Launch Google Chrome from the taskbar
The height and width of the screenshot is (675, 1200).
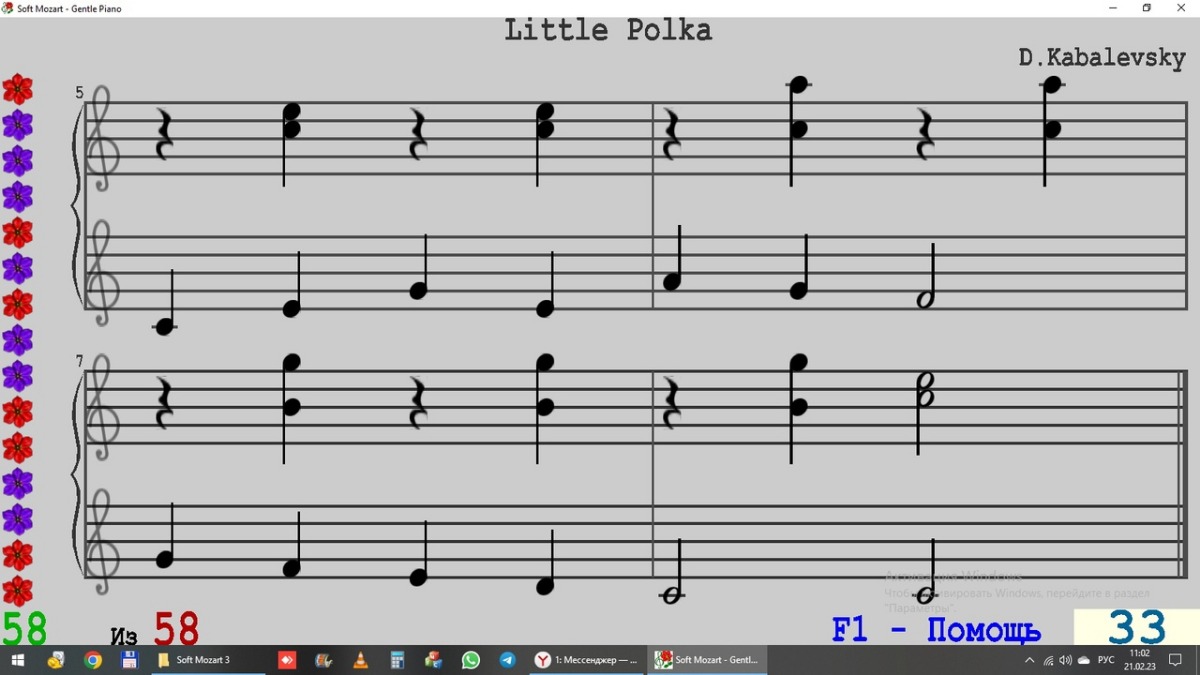click(92, 660)
